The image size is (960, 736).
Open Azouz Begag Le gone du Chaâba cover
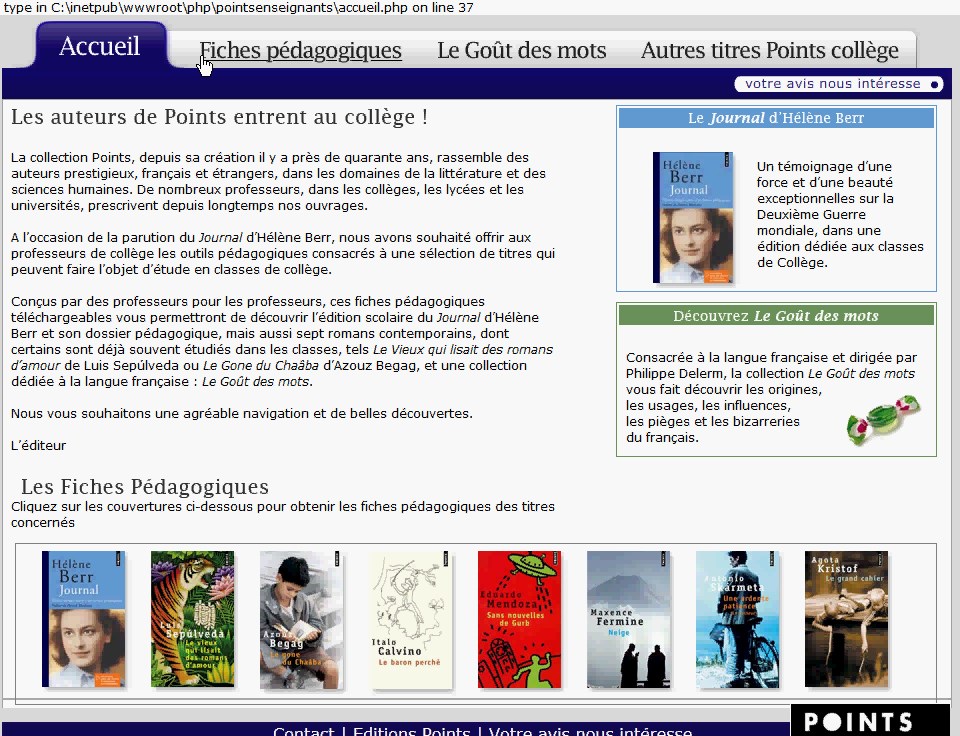coord(301,619)
